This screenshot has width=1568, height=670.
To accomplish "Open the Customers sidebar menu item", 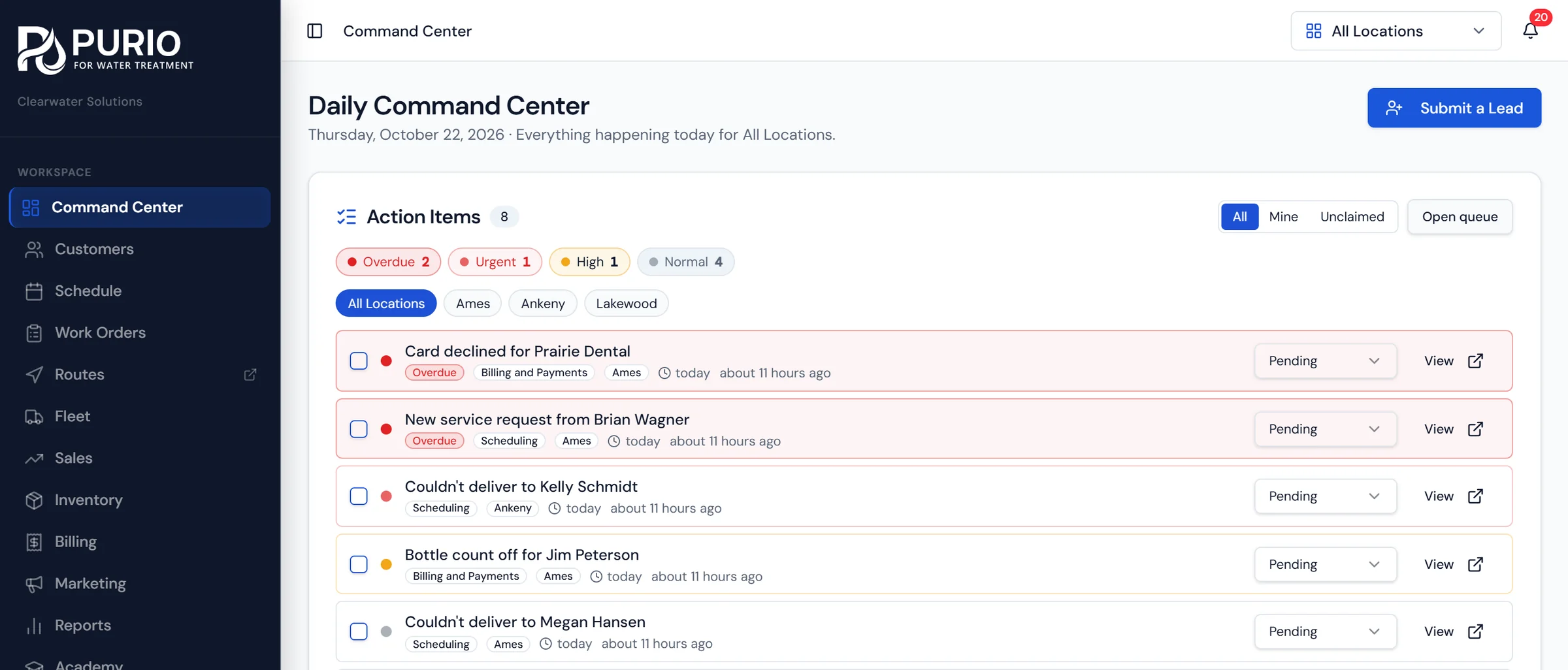I will point(140,249).
